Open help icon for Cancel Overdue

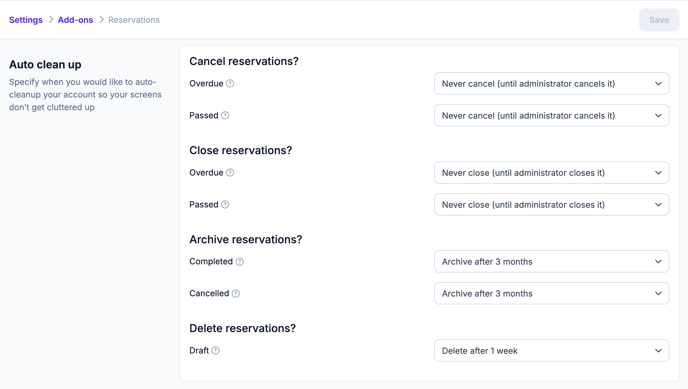[230, 83]
